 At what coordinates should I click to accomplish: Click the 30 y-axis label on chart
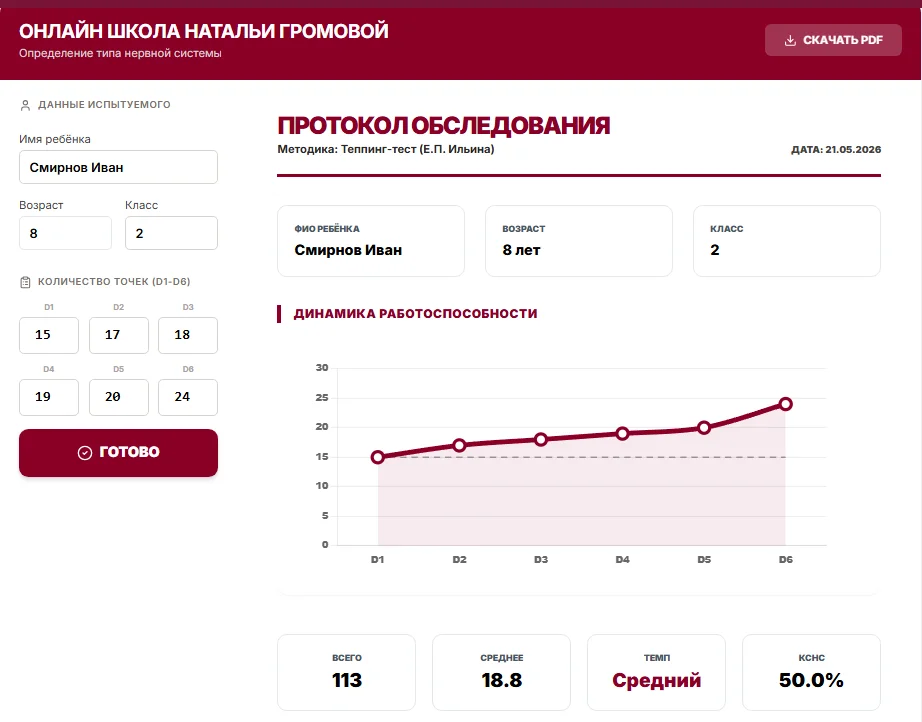coord(322,368)
